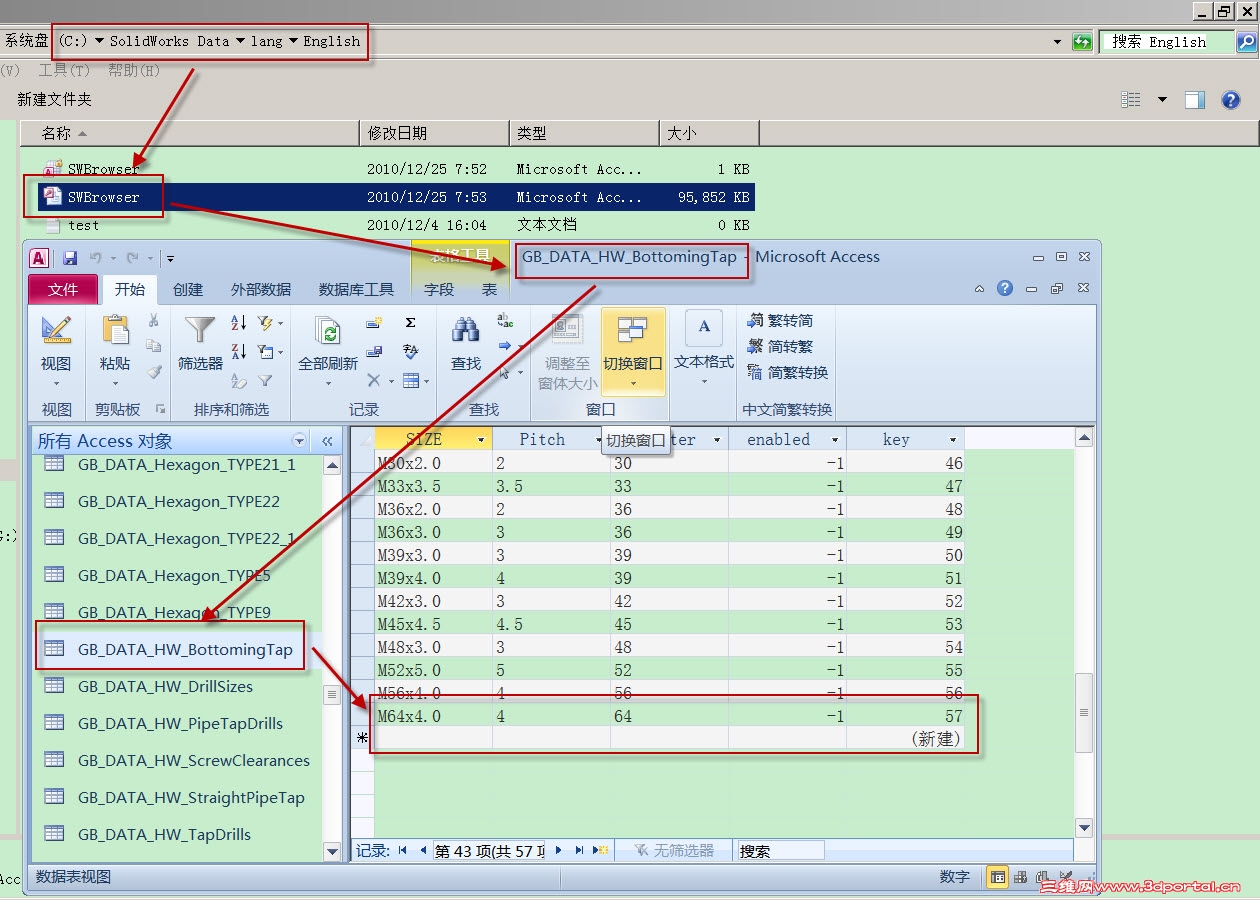This screenshot has width=1260, height=900.
Task: Open the SIZE column dropdown arrow
Action: [481, 440]
